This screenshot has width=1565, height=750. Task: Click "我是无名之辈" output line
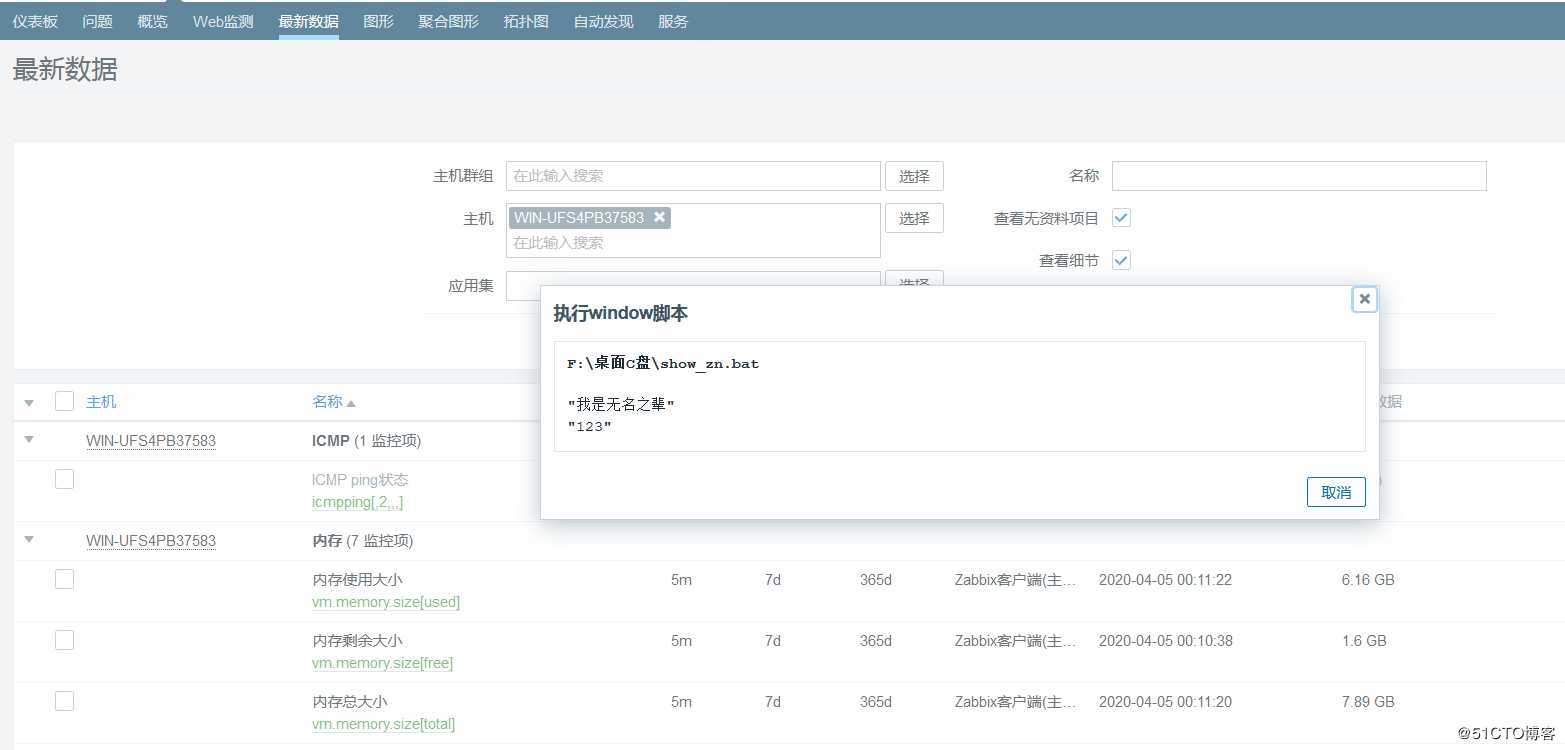click(621, 405)
